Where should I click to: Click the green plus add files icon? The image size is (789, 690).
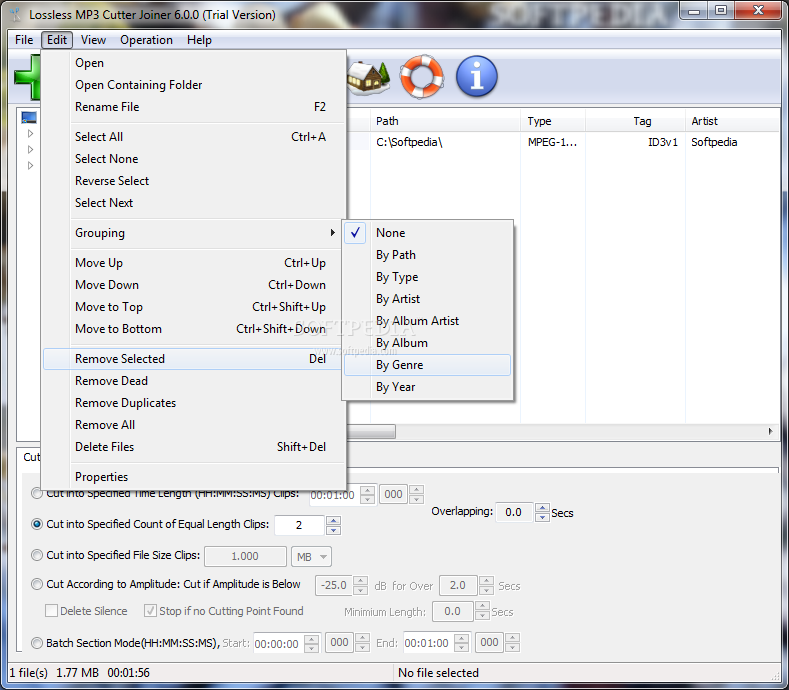point(28,77)
